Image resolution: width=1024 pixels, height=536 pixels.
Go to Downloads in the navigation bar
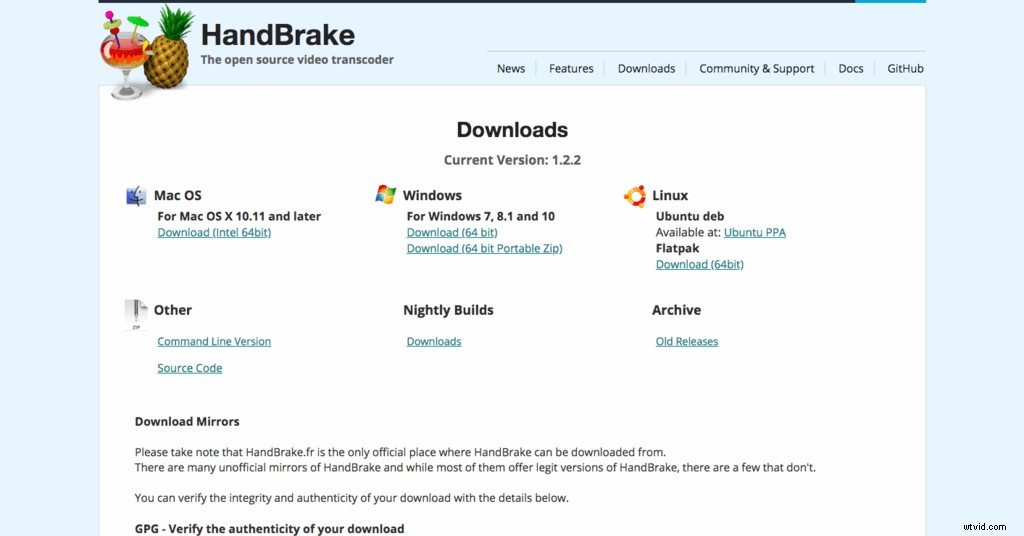pos(646,69)
